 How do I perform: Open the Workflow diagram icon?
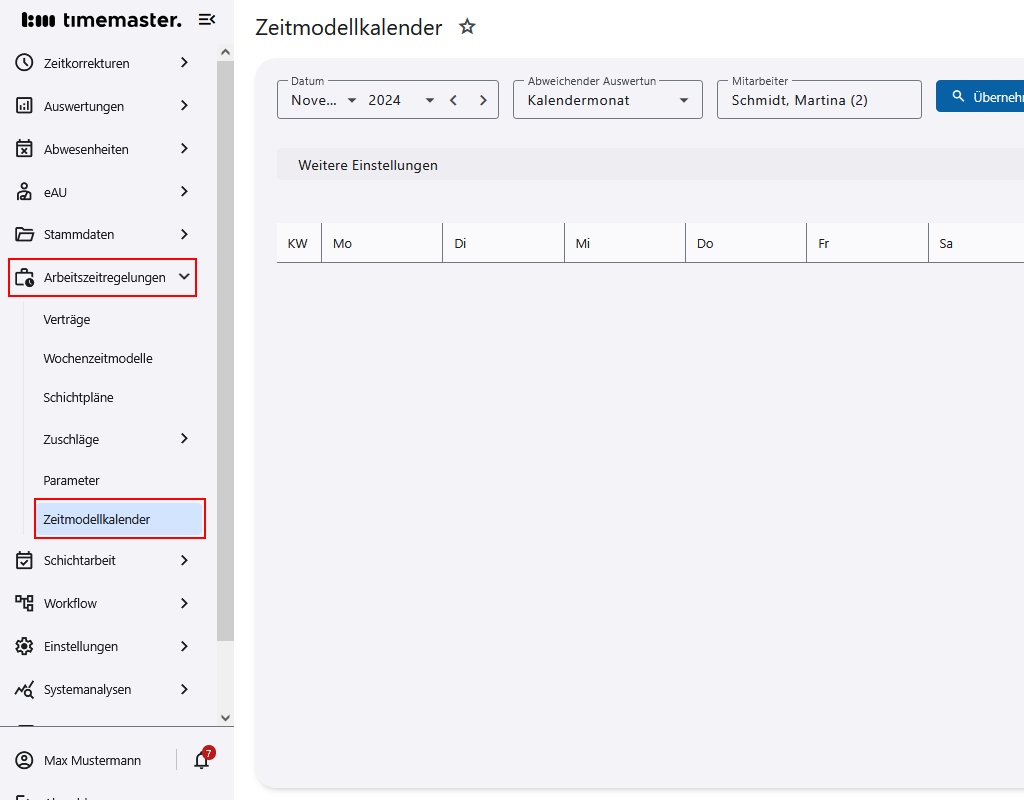coord(24,603)
